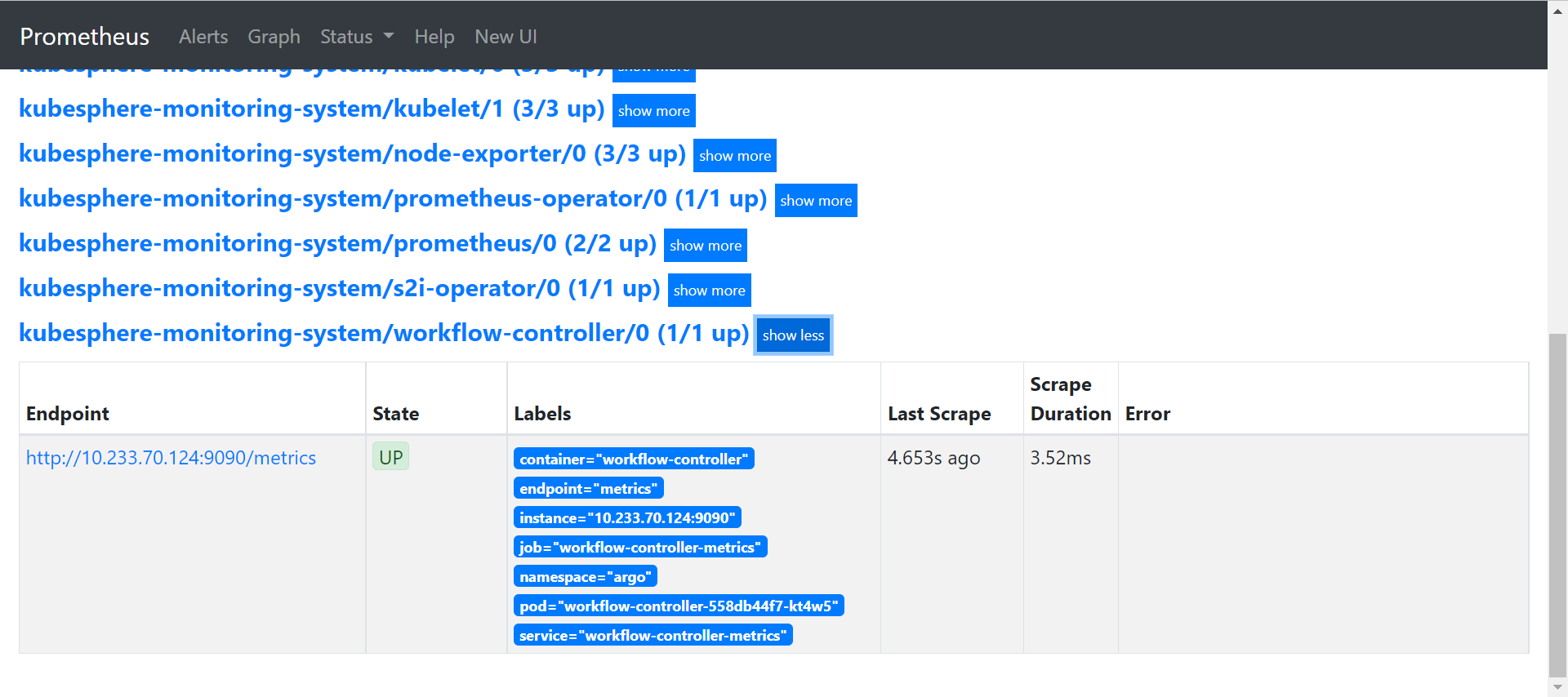The image size is (1568, 697).
Task: Click the "4.653s ago" last scrape value
Action: click(934, 458)
